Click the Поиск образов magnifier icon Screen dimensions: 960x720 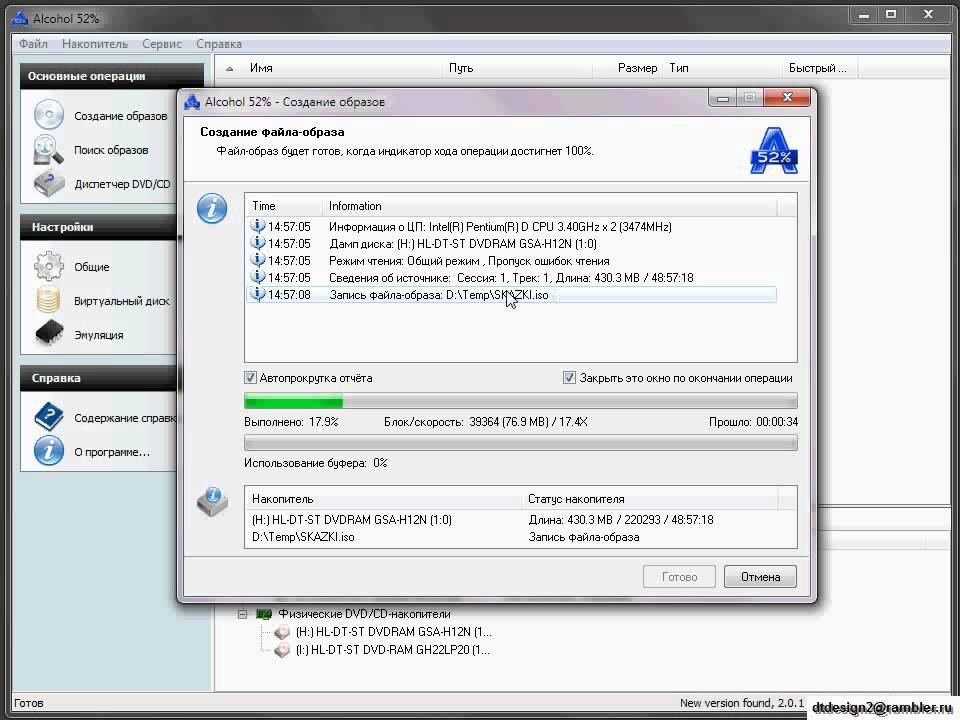tap(48, 150)
